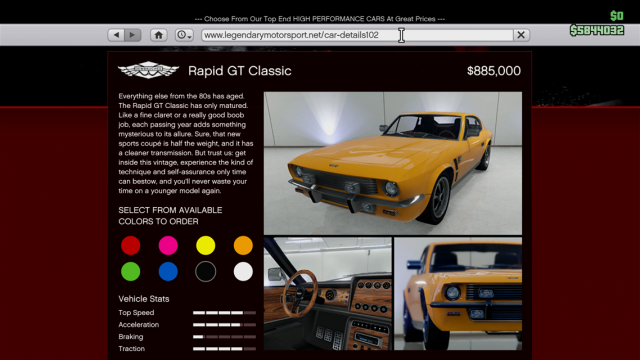Click the Top Speed stat bar
The width and height of the screenshot is (640, 360).
coord(224,313)
